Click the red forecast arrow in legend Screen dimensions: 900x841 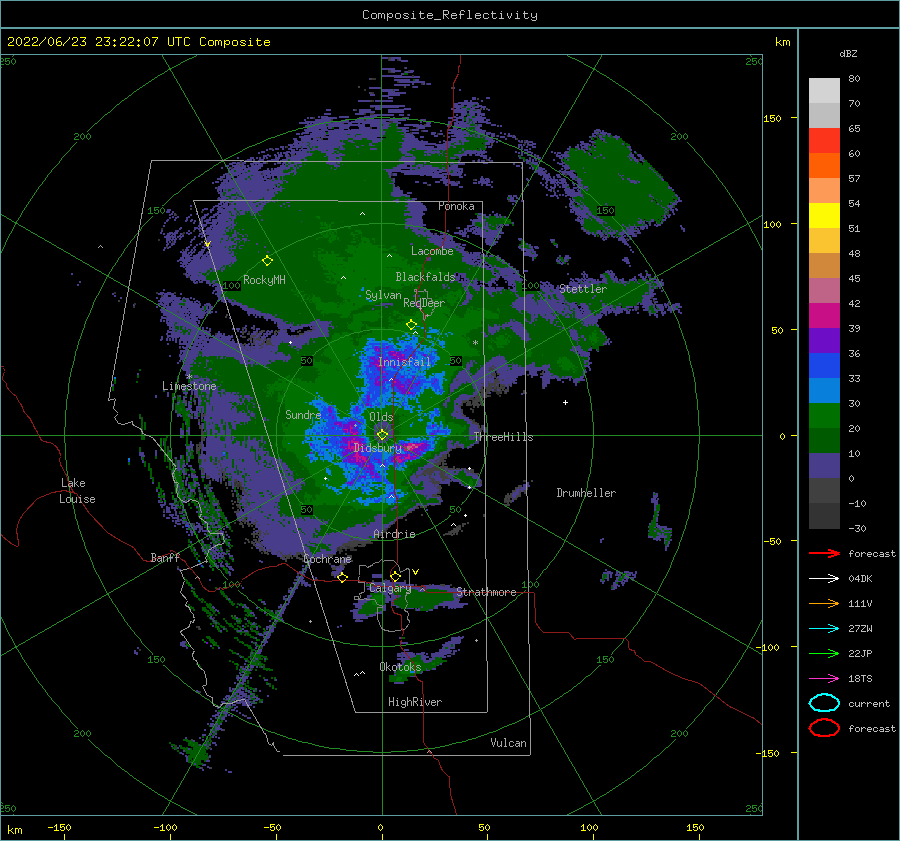coord(824,553)
